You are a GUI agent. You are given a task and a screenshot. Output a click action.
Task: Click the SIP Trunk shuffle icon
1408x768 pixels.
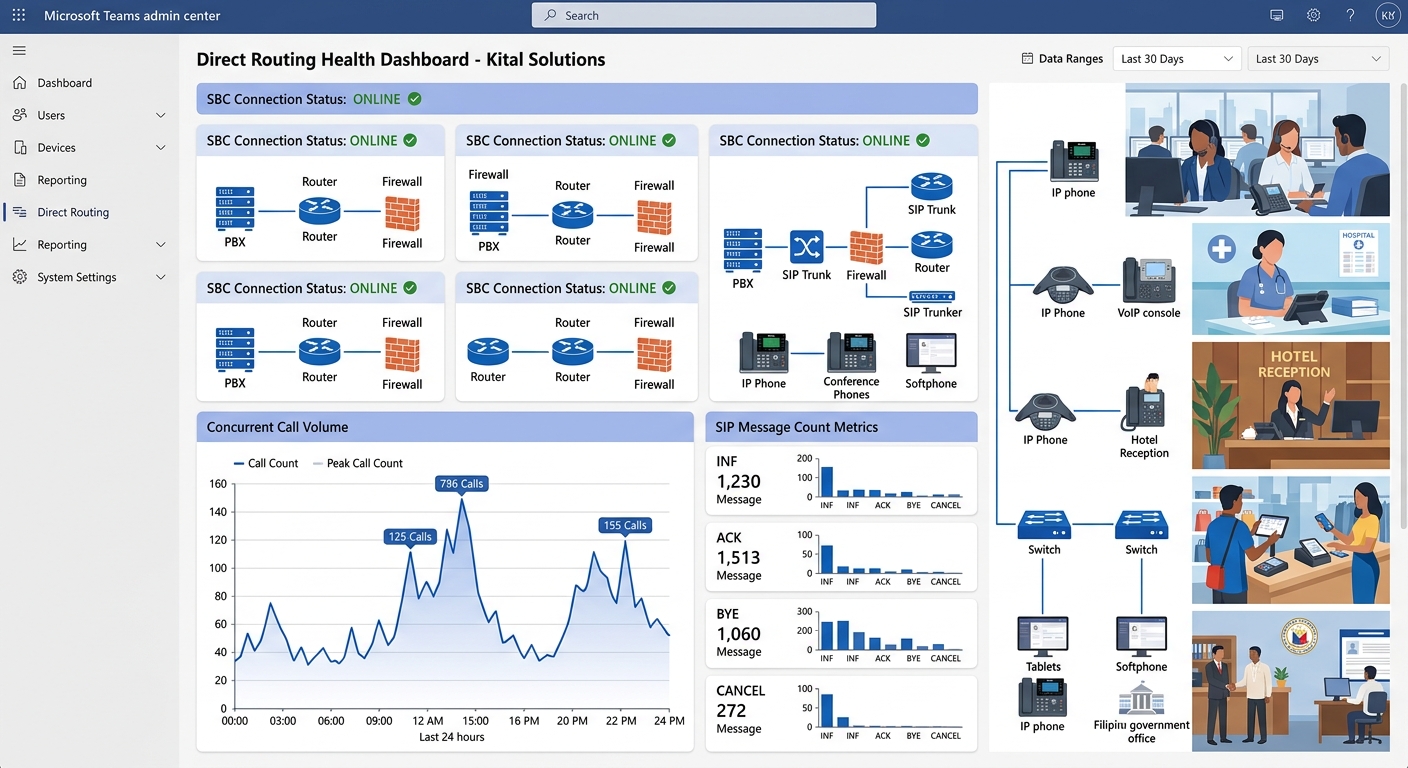pyautogui.click(x=805, y=246)
